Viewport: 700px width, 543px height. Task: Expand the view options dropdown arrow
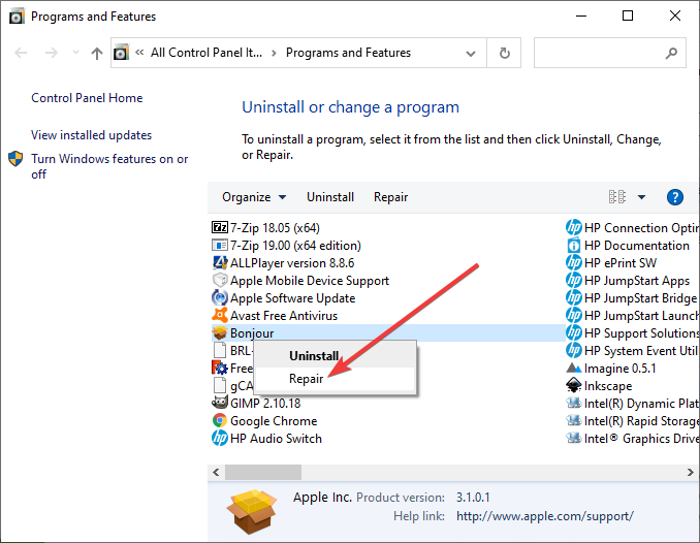[641, 197]
